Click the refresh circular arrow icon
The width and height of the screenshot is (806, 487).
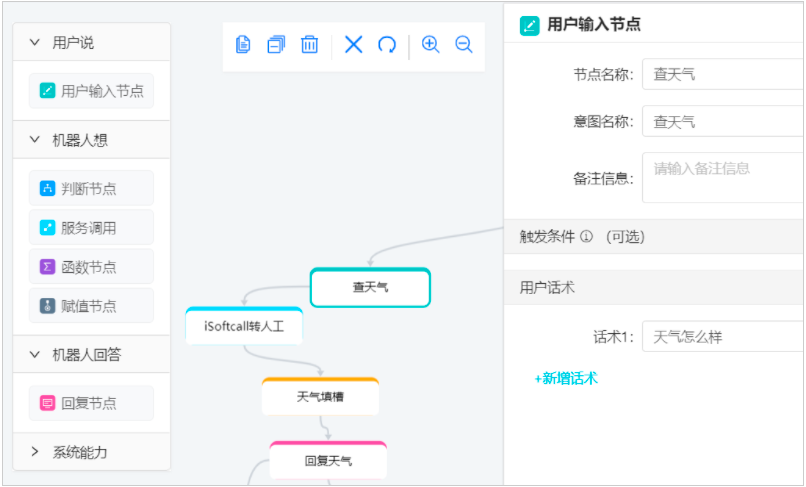[x=387, y=44]
